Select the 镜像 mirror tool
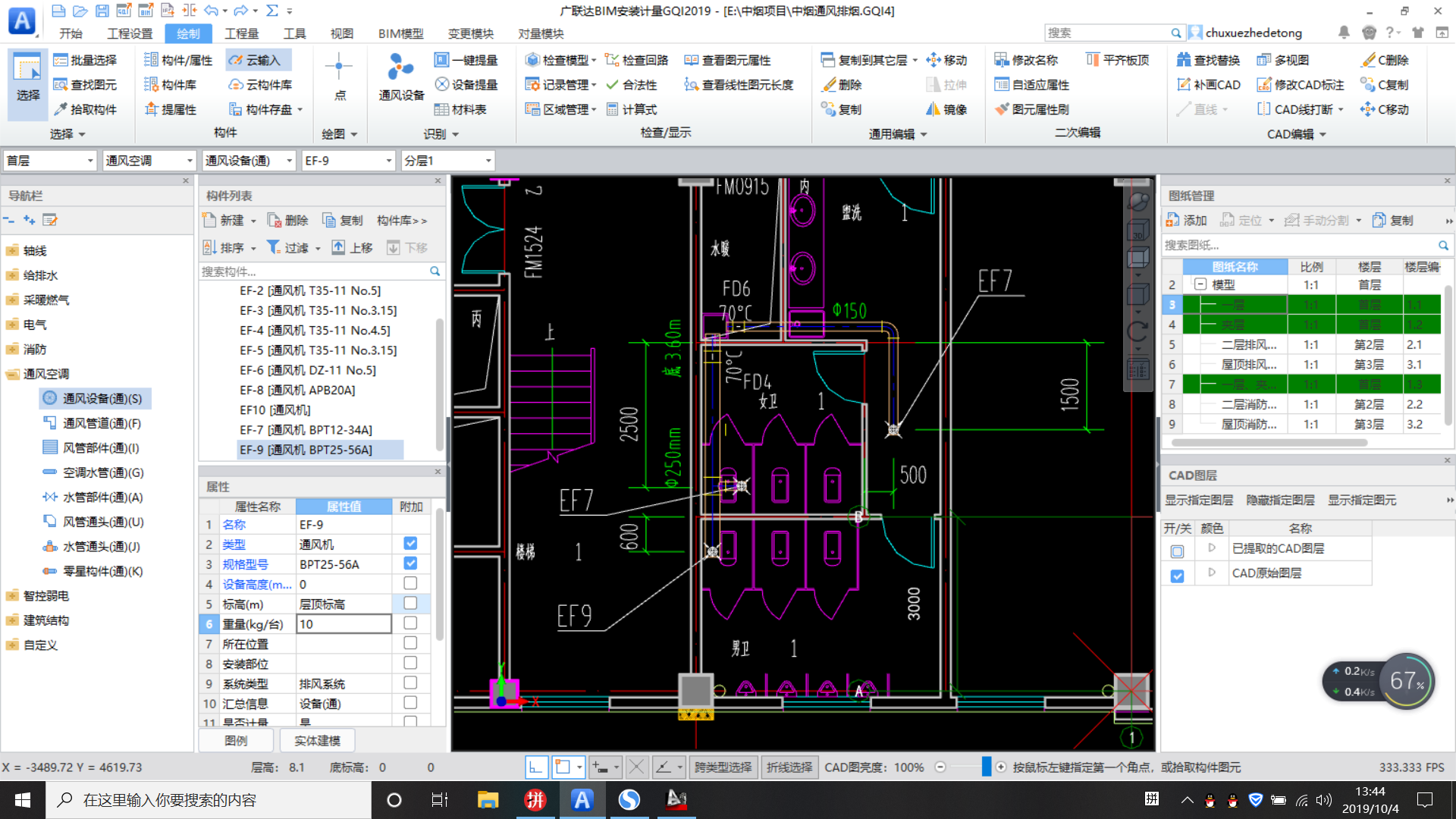 click(946, 109)
